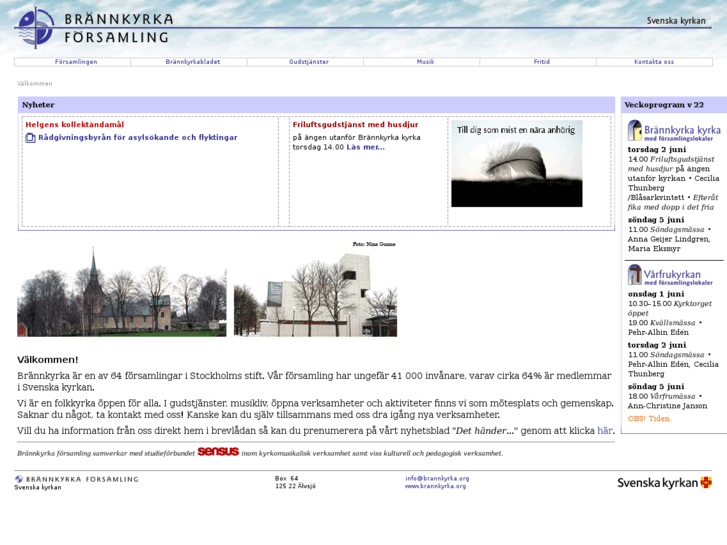Click the här newsletter subscription link
The height and width of the screenshot is (545, 727).
coord(605,430)
